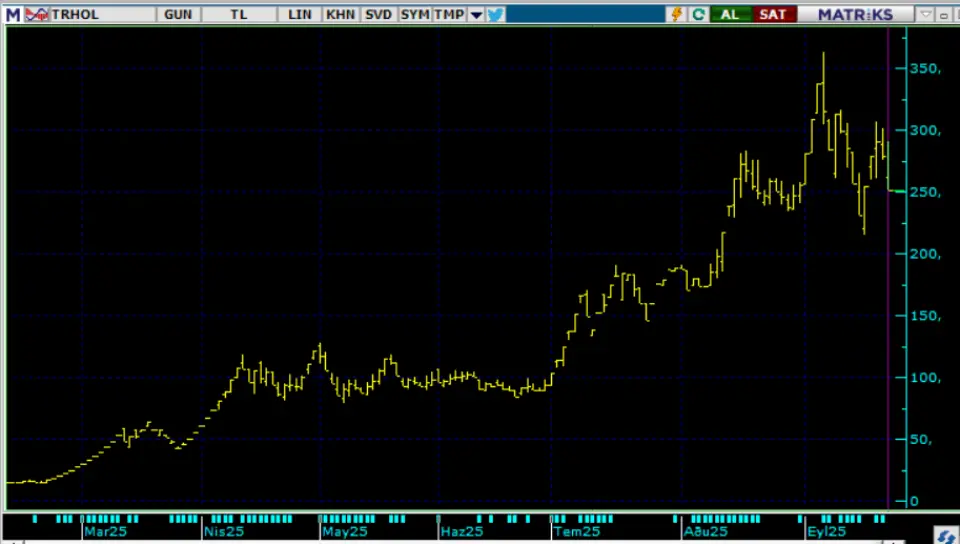Toggle the SVD button
The image size is (960, 544).
[x=378, y=14]
